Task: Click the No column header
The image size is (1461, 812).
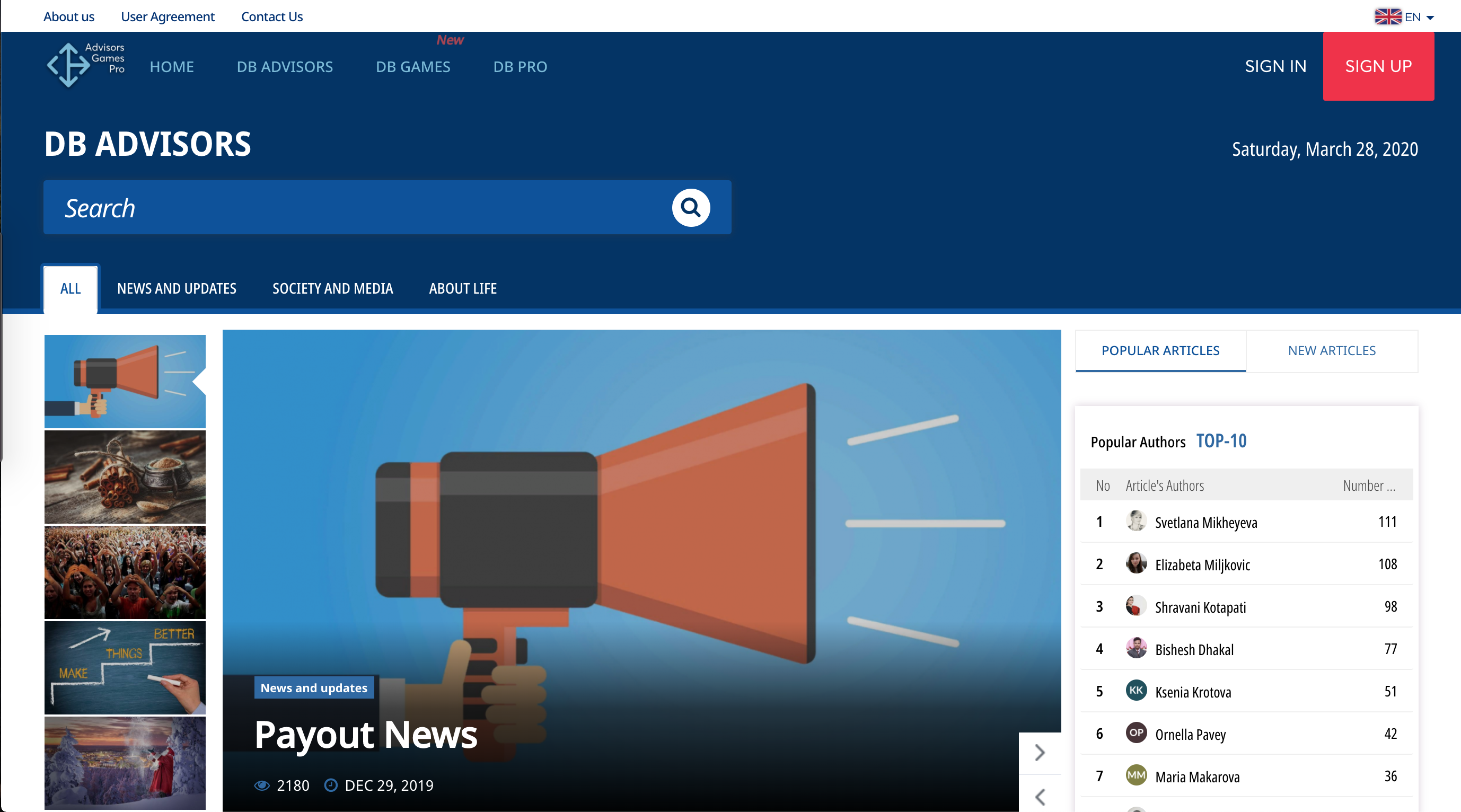Action: tap(1103, 486)
